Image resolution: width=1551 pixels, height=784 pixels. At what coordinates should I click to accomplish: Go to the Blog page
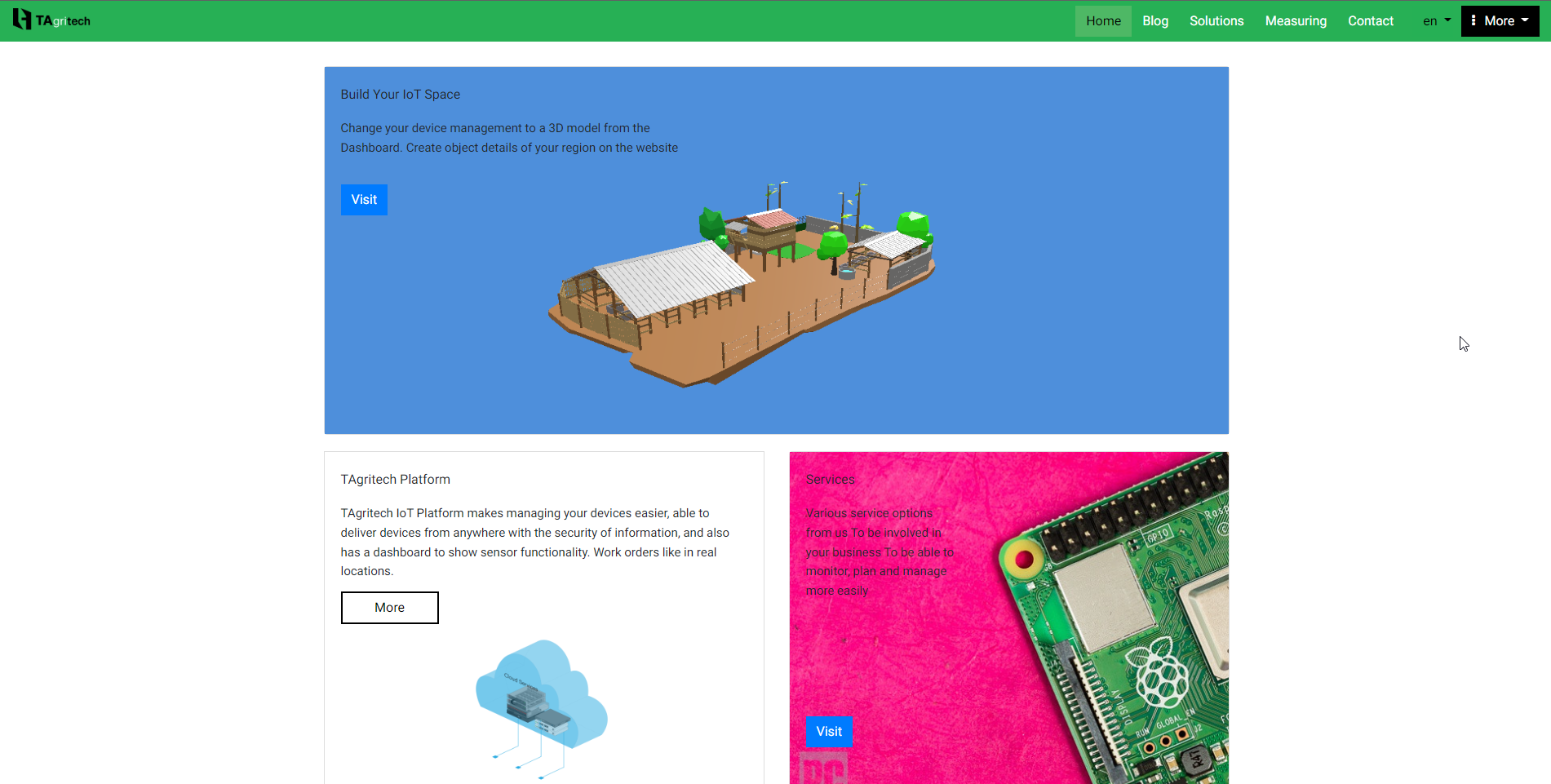click(1155, 21)
